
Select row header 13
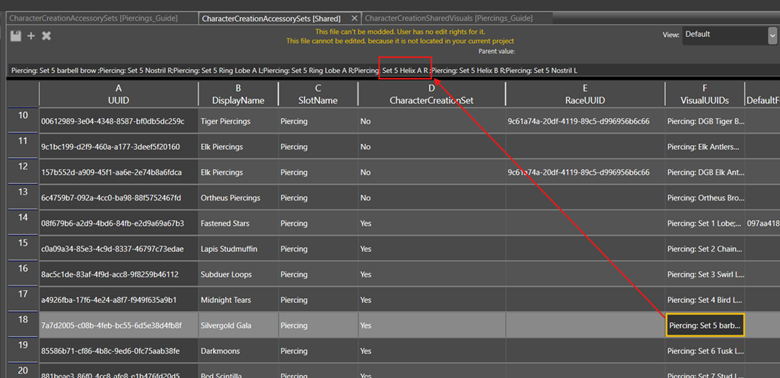point(23,198)
